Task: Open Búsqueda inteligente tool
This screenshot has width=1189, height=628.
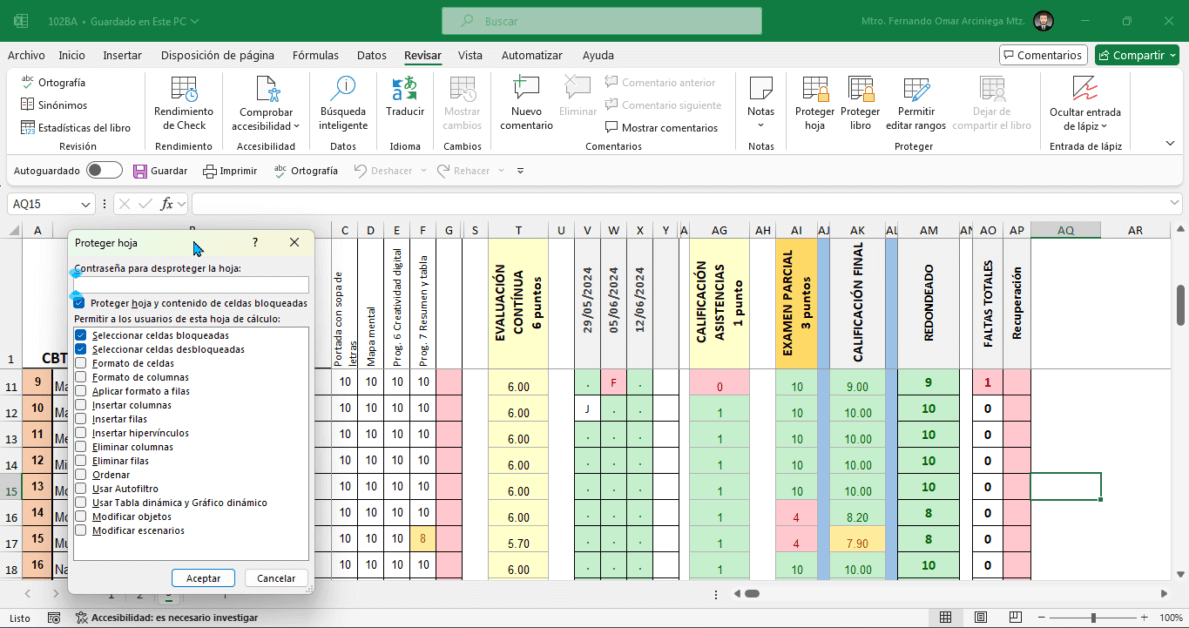Action: (x=343, y=98)
